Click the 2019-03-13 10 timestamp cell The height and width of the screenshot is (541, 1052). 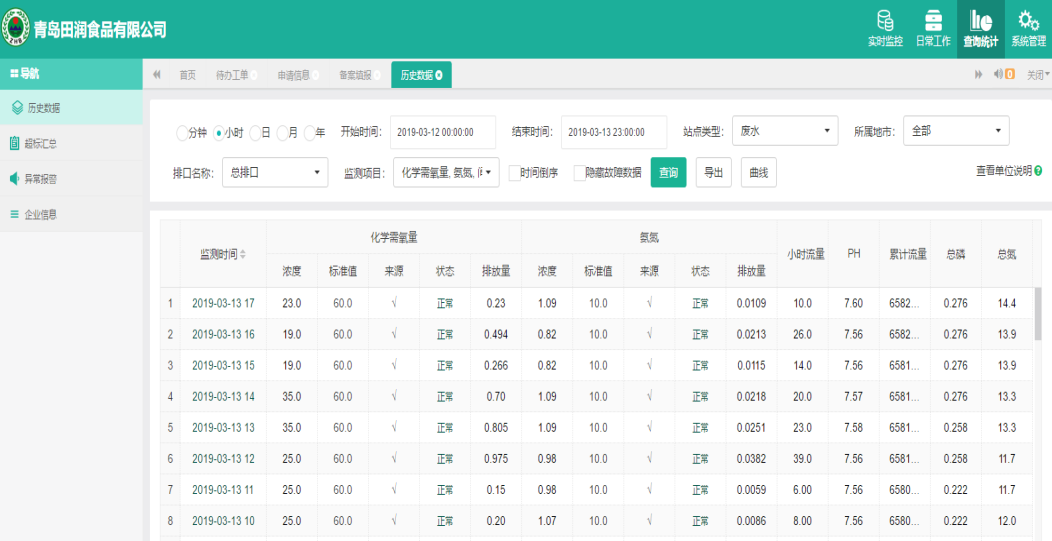click(223, 521)
